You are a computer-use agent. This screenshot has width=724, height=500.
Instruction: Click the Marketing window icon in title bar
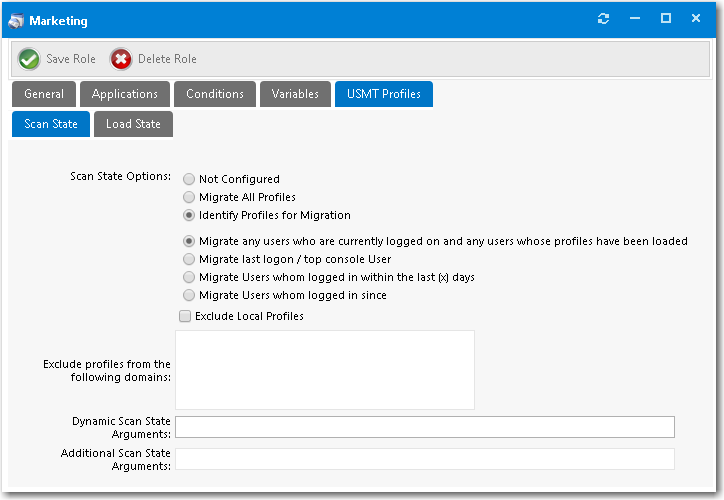(x=16, y=20)
